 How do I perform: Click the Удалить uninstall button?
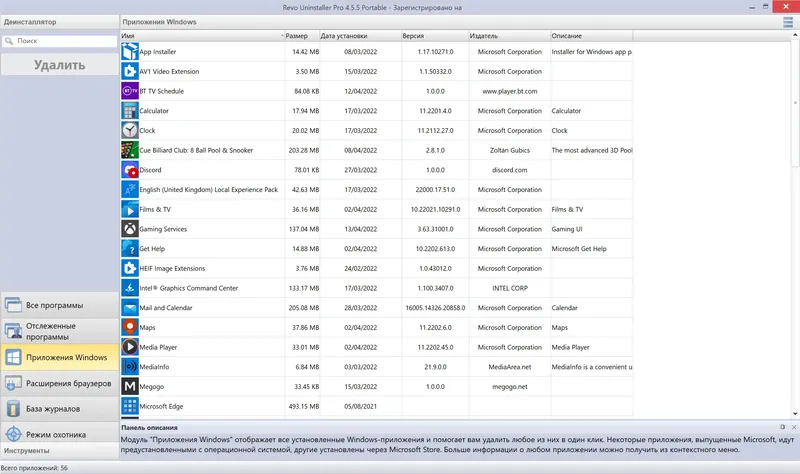click(60, 65)
